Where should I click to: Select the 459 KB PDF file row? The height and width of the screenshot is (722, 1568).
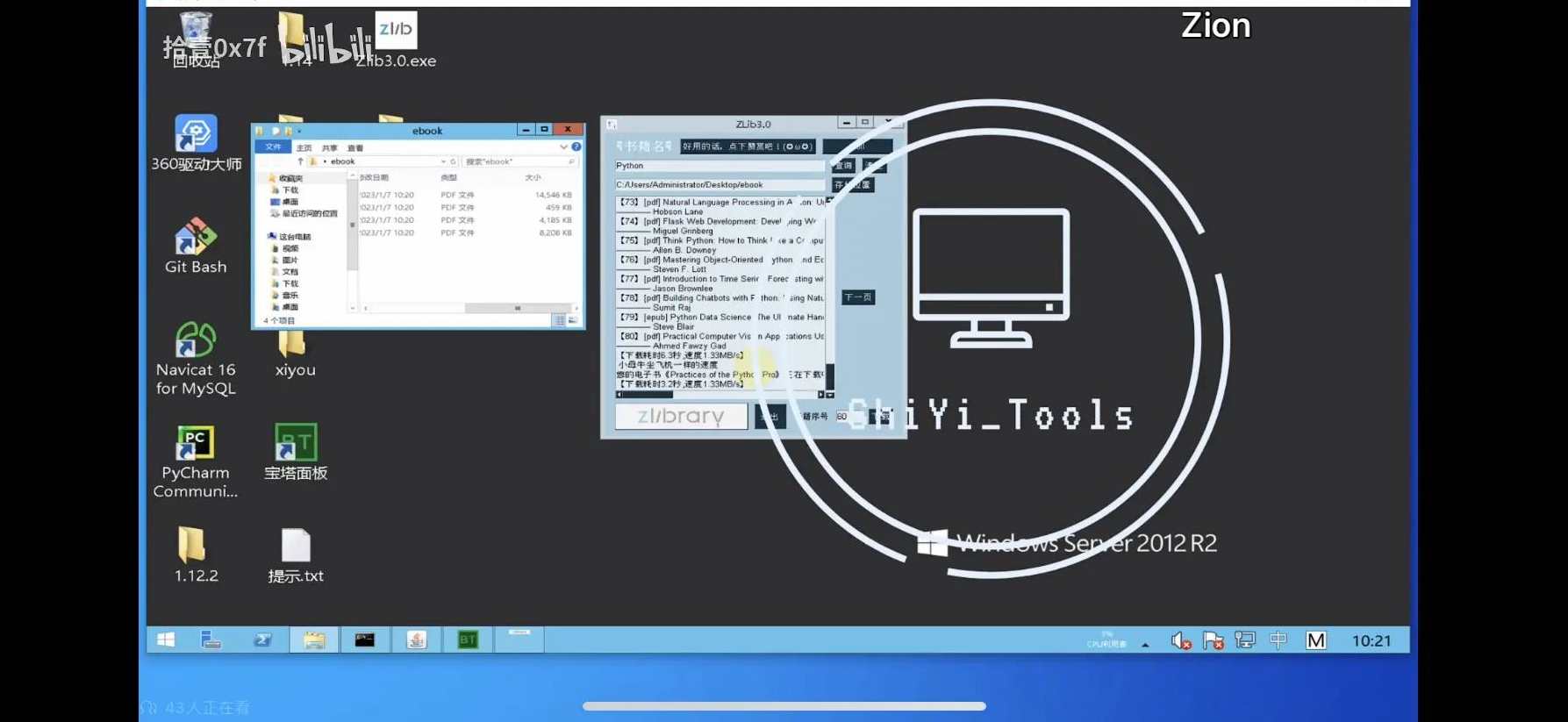[466, 208]
